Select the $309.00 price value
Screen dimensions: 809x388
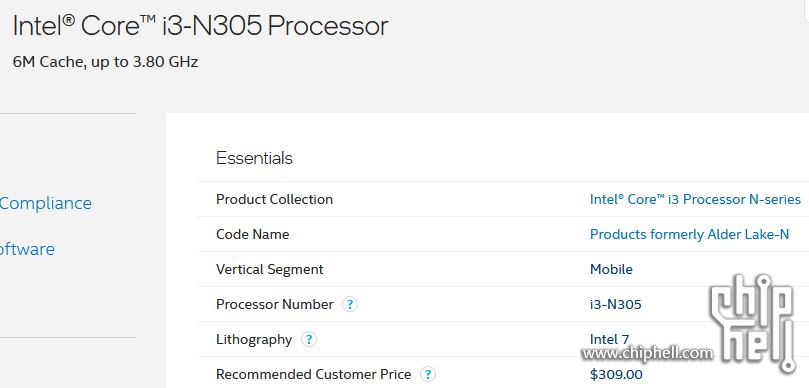616,374
